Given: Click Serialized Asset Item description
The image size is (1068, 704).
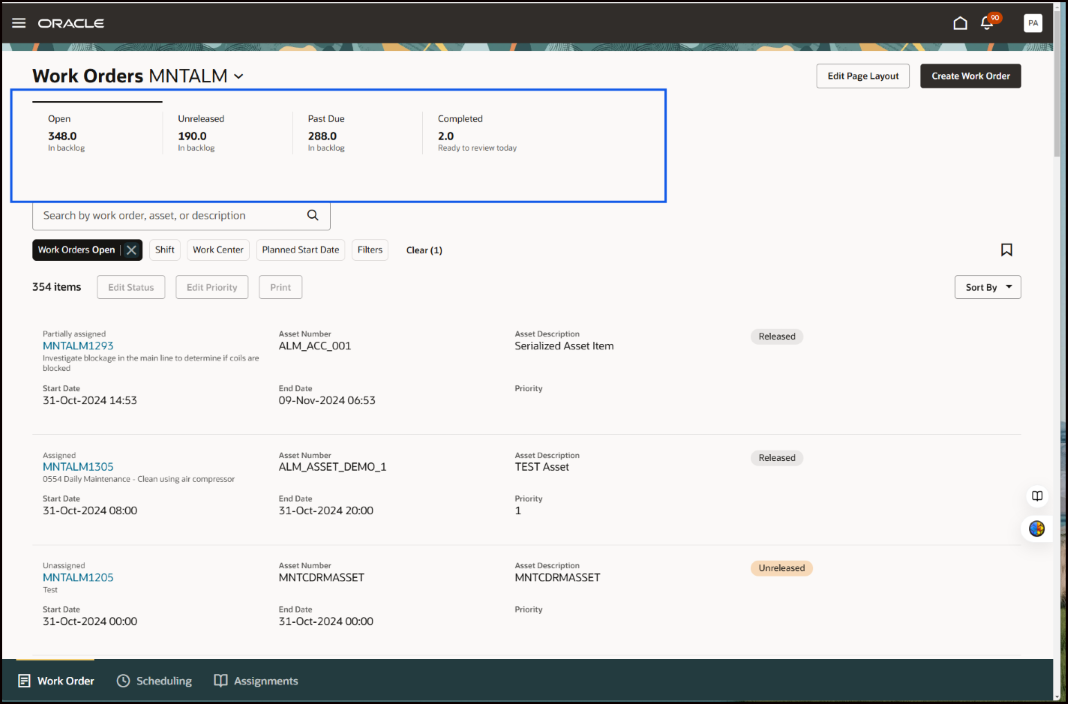Looking at the screenshot, I should point(564,346).
